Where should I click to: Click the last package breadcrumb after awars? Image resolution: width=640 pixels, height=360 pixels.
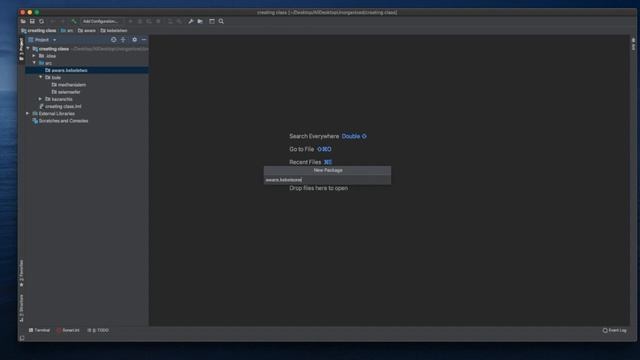[x=114, y=31]
